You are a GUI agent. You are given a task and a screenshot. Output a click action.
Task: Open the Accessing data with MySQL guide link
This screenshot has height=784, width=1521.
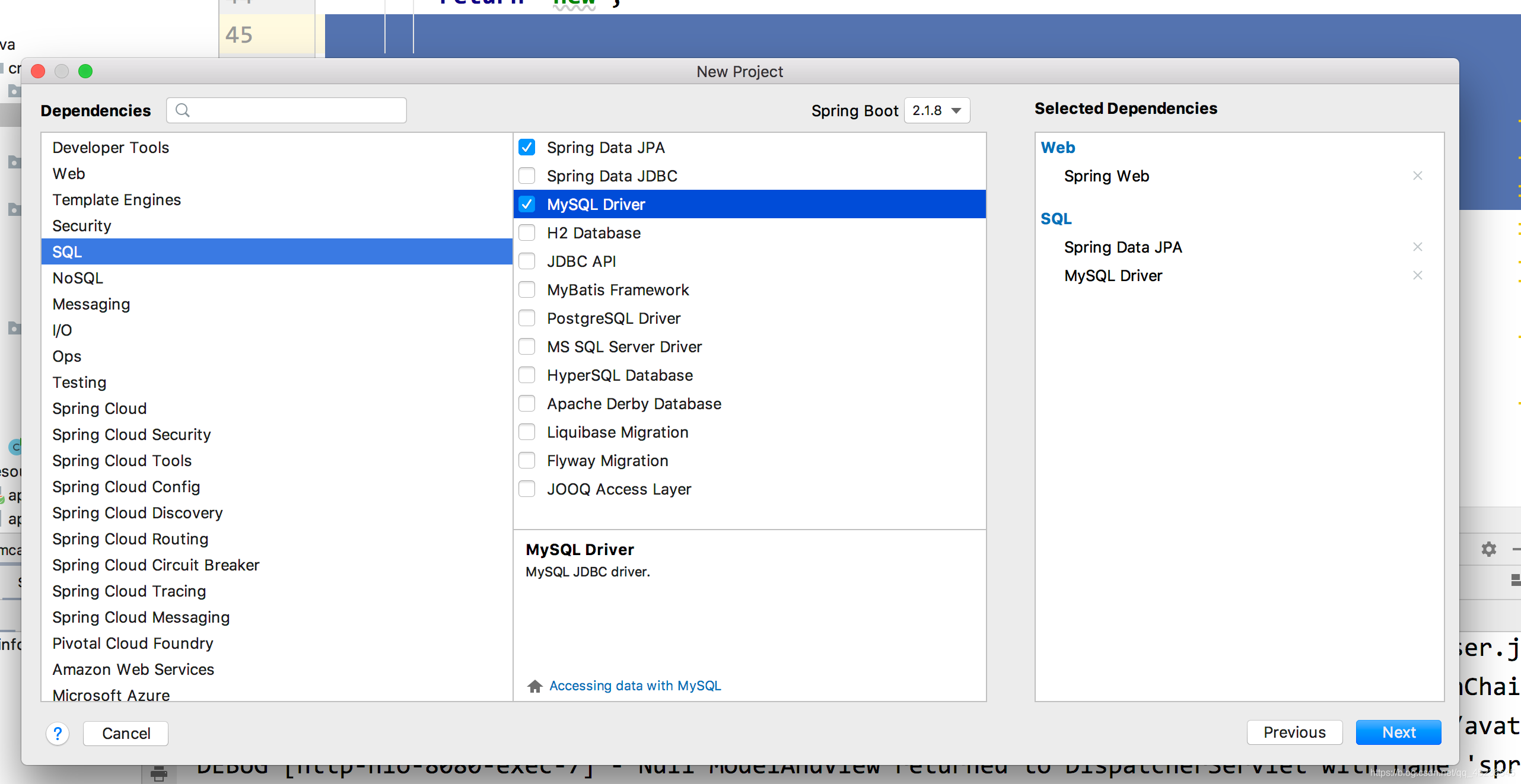pyautogui.click(x=635, y=686)
